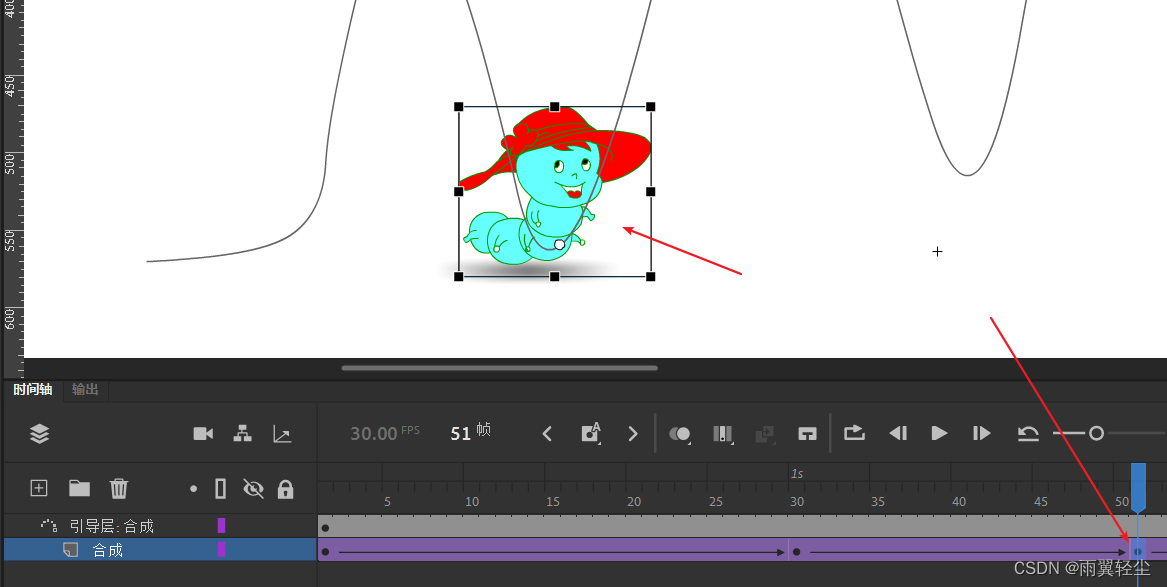Click the 合成 layer type icon
1167x587 pixels.
tap(71, 550)
